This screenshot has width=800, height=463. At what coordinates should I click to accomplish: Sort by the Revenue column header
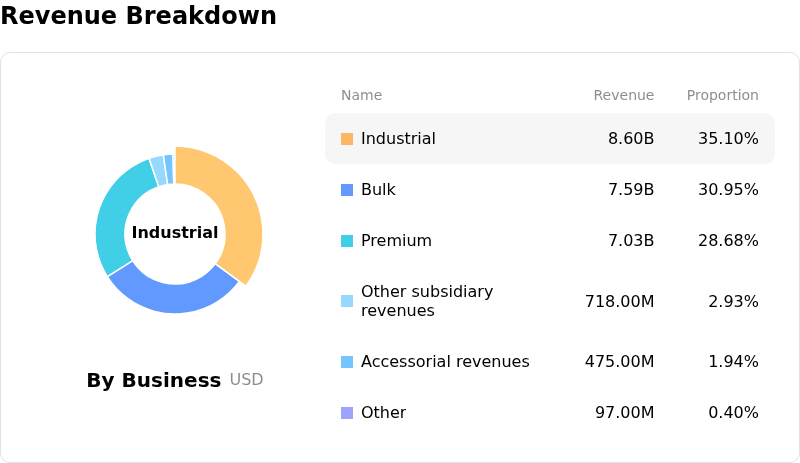tap(623, 96)
